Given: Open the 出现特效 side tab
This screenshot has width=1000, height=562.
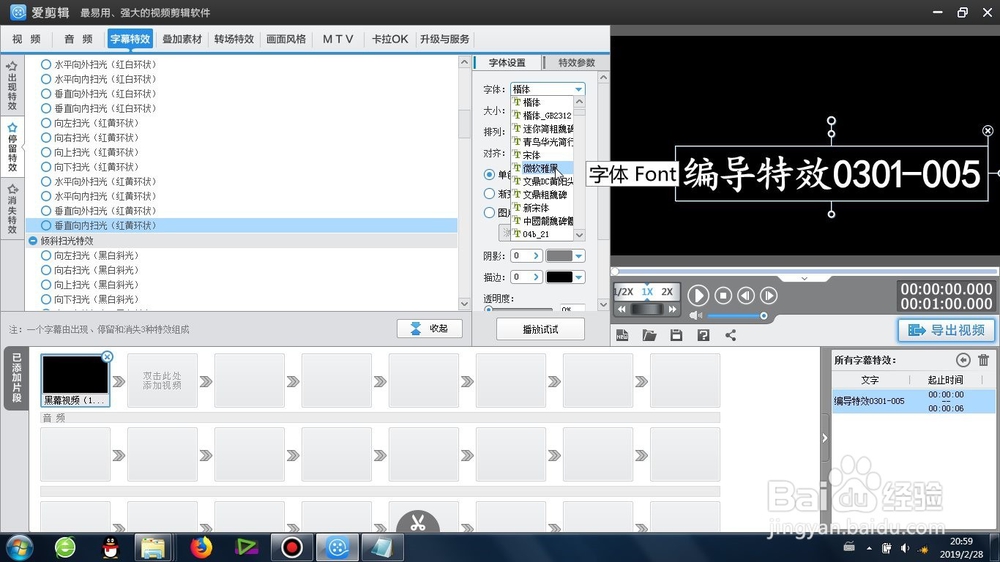Looking at the screenshot, I should [x=12, y=86].
